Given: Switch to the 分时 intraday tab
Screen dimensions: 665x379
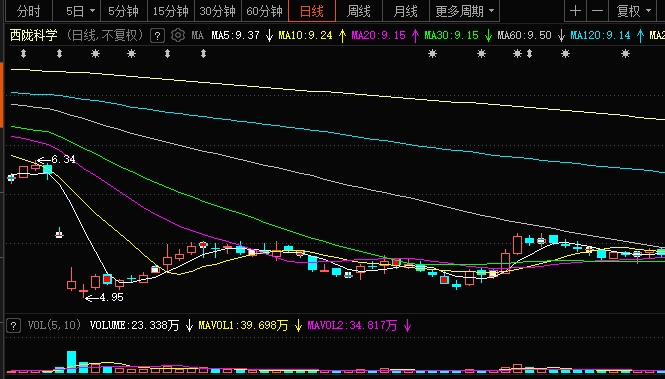Looking at the screenshot, I should click(x=29, y=11).
